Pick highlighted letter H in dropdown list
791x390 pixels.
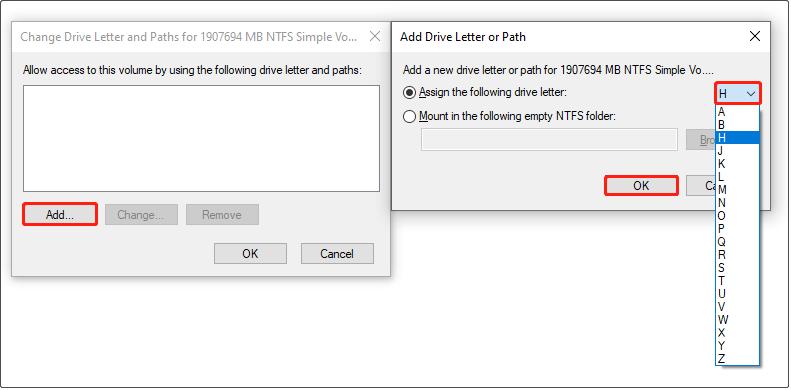pos(738,138)
